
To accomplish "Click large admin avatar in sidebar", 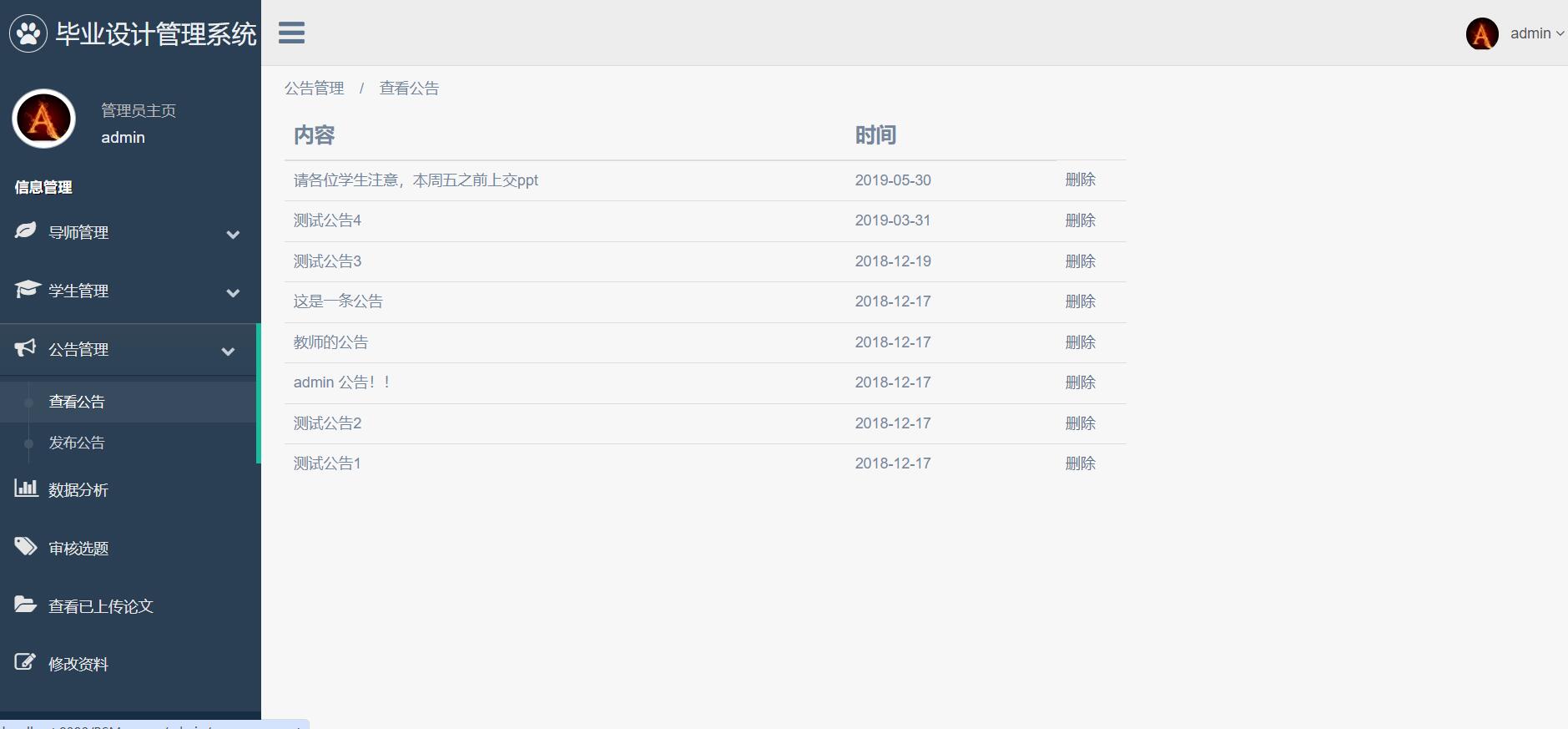I will 44,119.
